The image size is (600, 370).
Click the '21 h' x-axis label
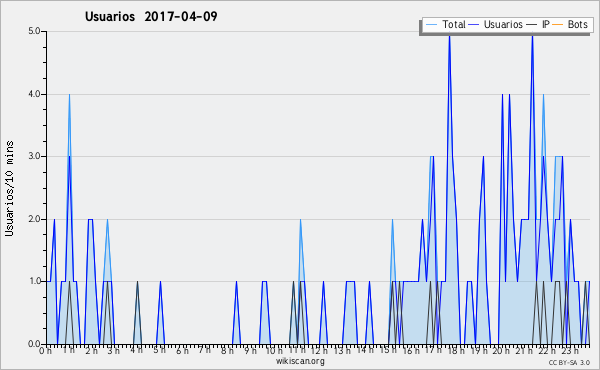(x=523, y=350)
